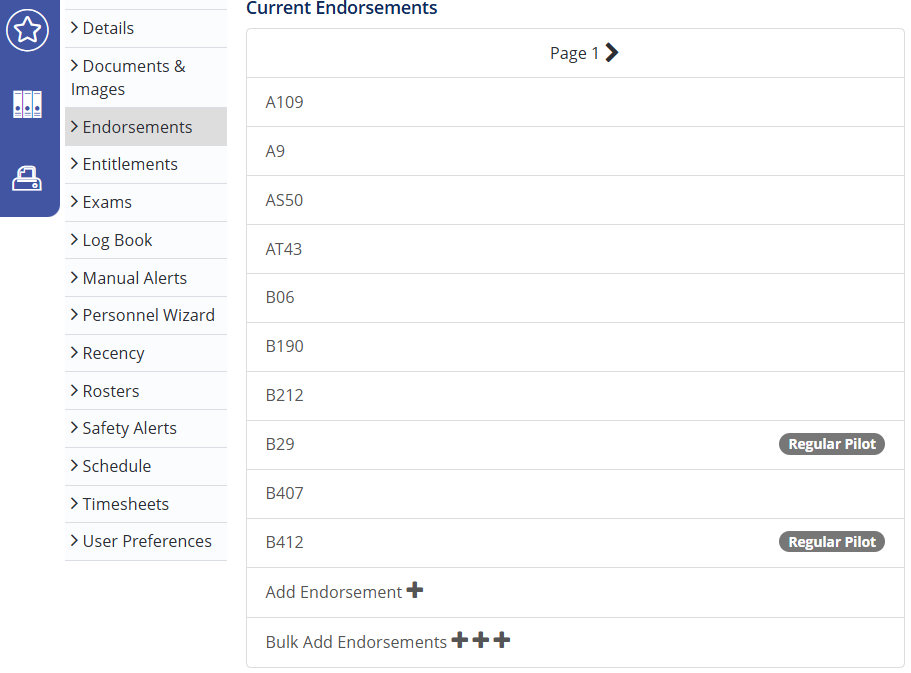Go to next page using chevron arrow
The width and height of the screenshot is (911, 673).
(612, 53)
